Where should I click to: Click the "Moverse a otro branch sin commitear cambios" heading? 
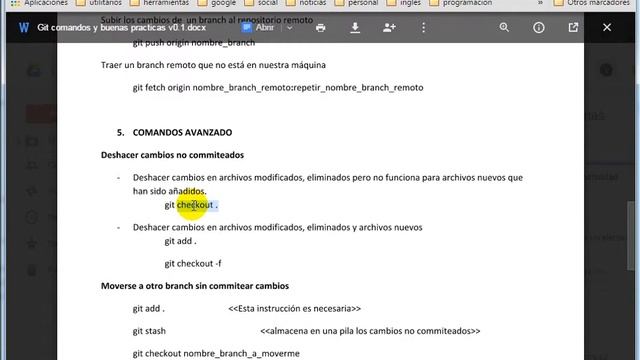195,286
